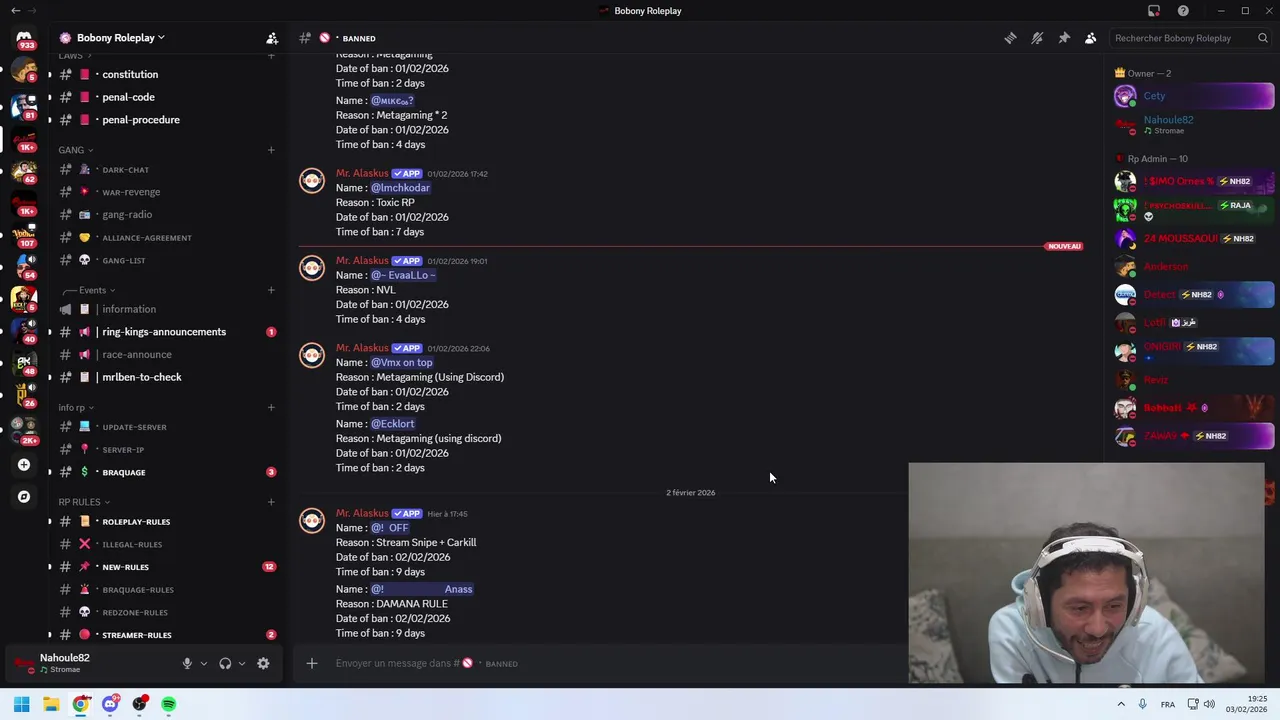This screenshot has height=720, width=1280.
Task: Go to Discord home direct messages icon
Action: click(24, 38)
